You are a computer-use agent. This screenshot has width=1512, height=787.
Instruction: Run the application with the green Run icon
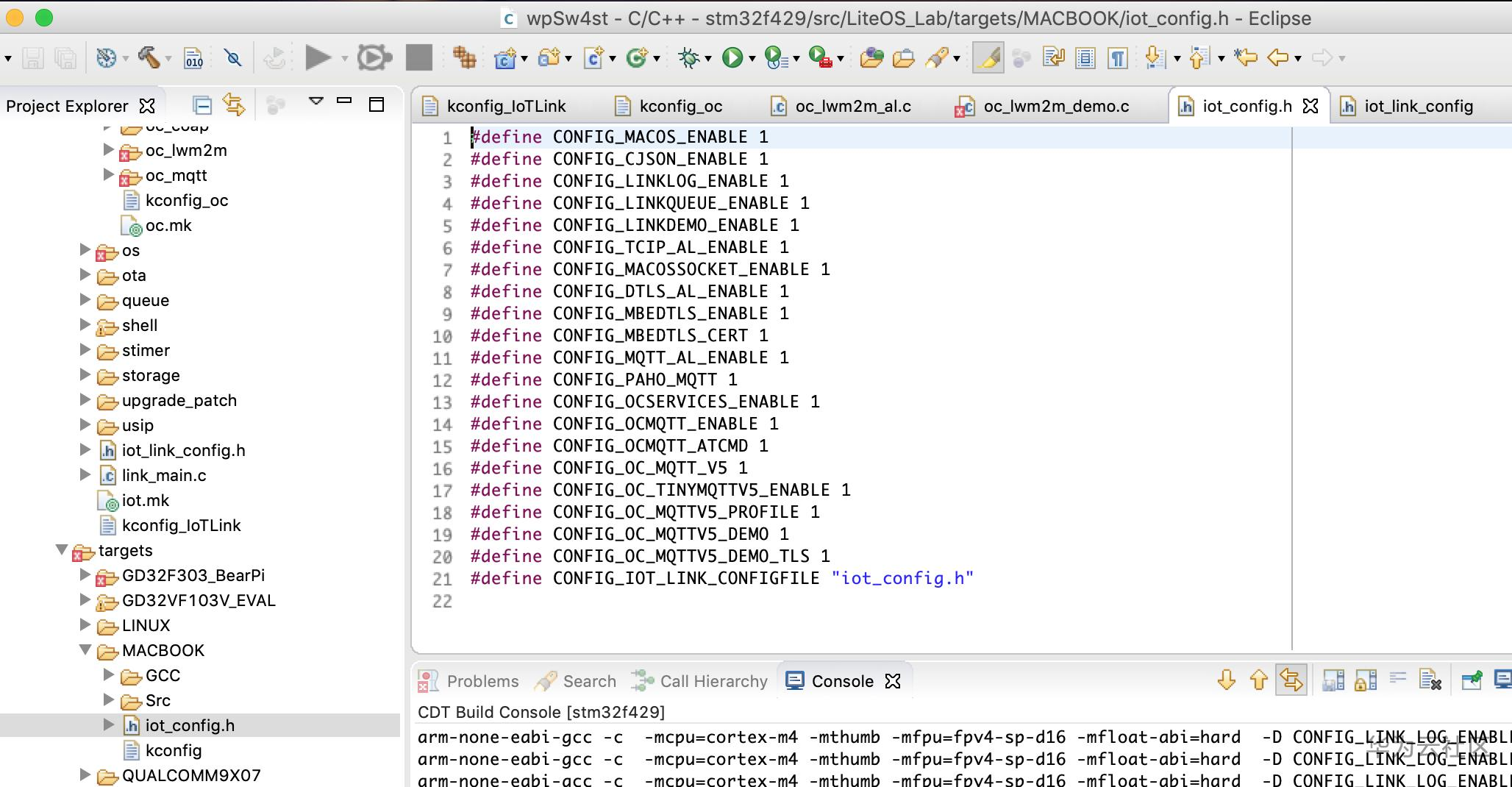[731, 57]
